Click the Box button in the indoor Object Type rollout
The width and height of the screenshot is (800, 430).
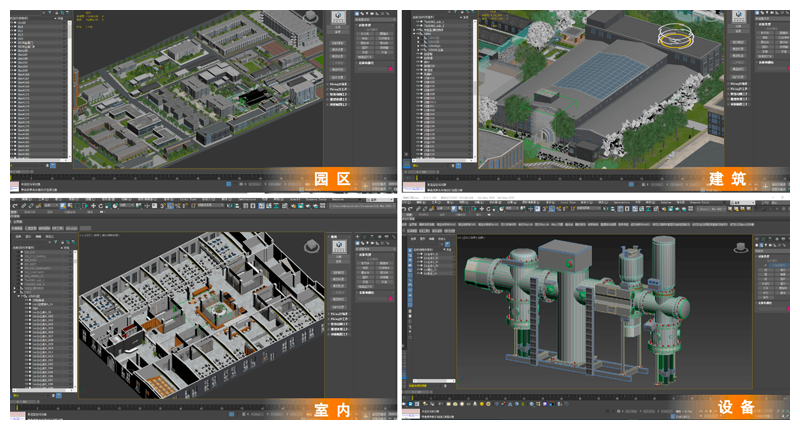(365, 263)
